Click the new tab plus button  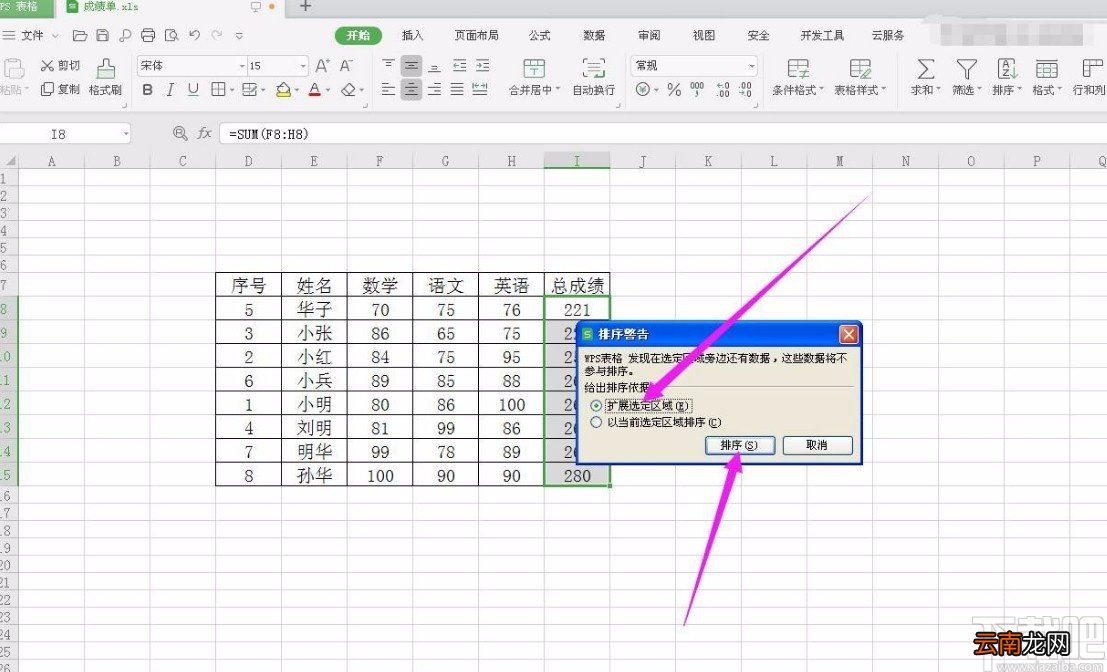pyautogui.click(x=305, y=6)
